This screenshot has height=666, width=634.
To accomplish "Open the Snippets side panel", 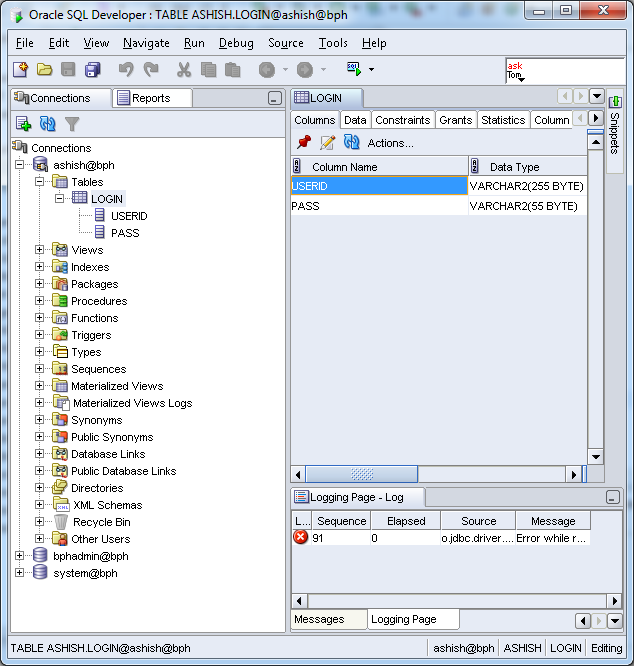I will click(x=614, y=130).
